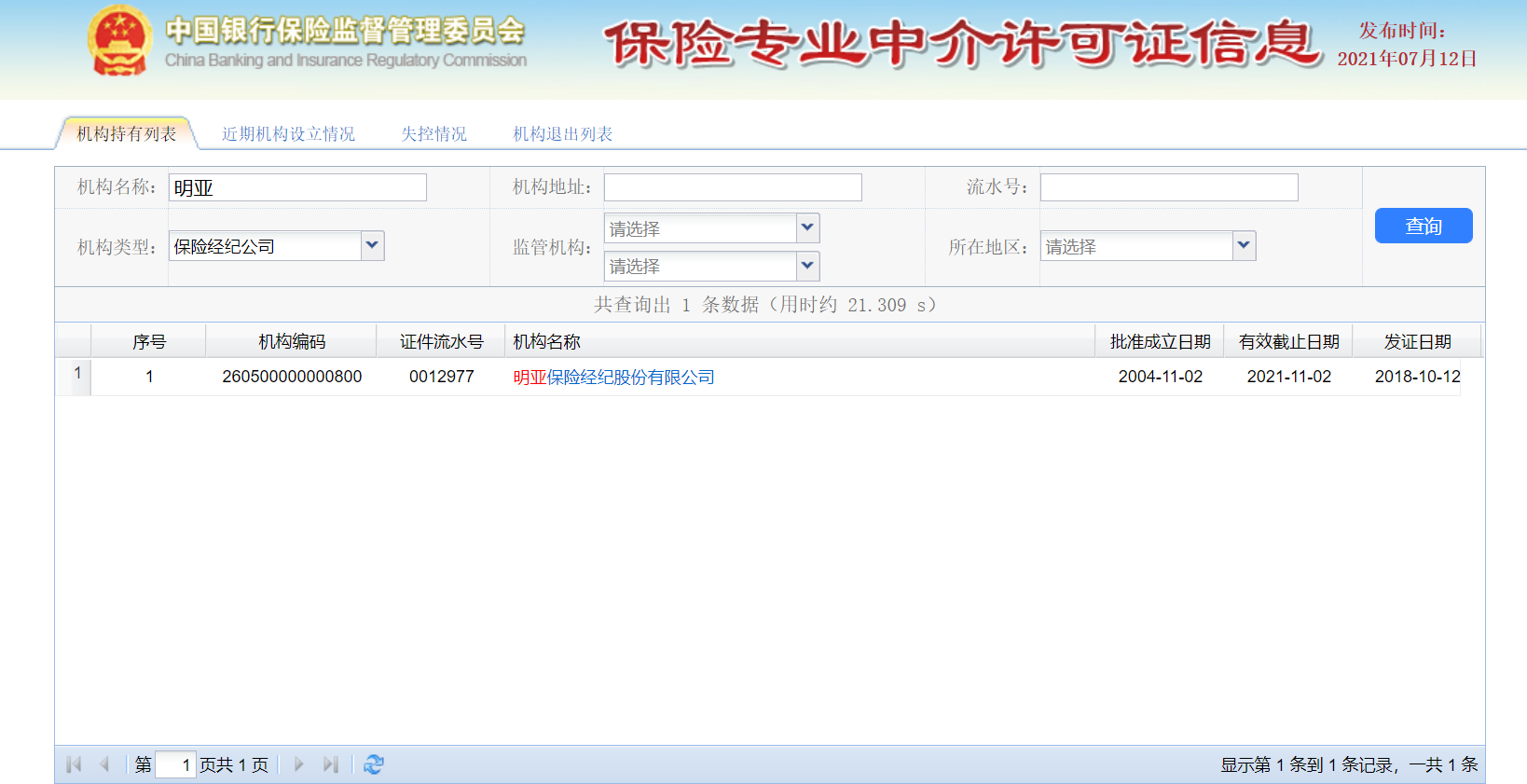The width and height of the screenshot is (1527, 784).
Task: Jump to last page icon
Action: (x=330, y=764)
